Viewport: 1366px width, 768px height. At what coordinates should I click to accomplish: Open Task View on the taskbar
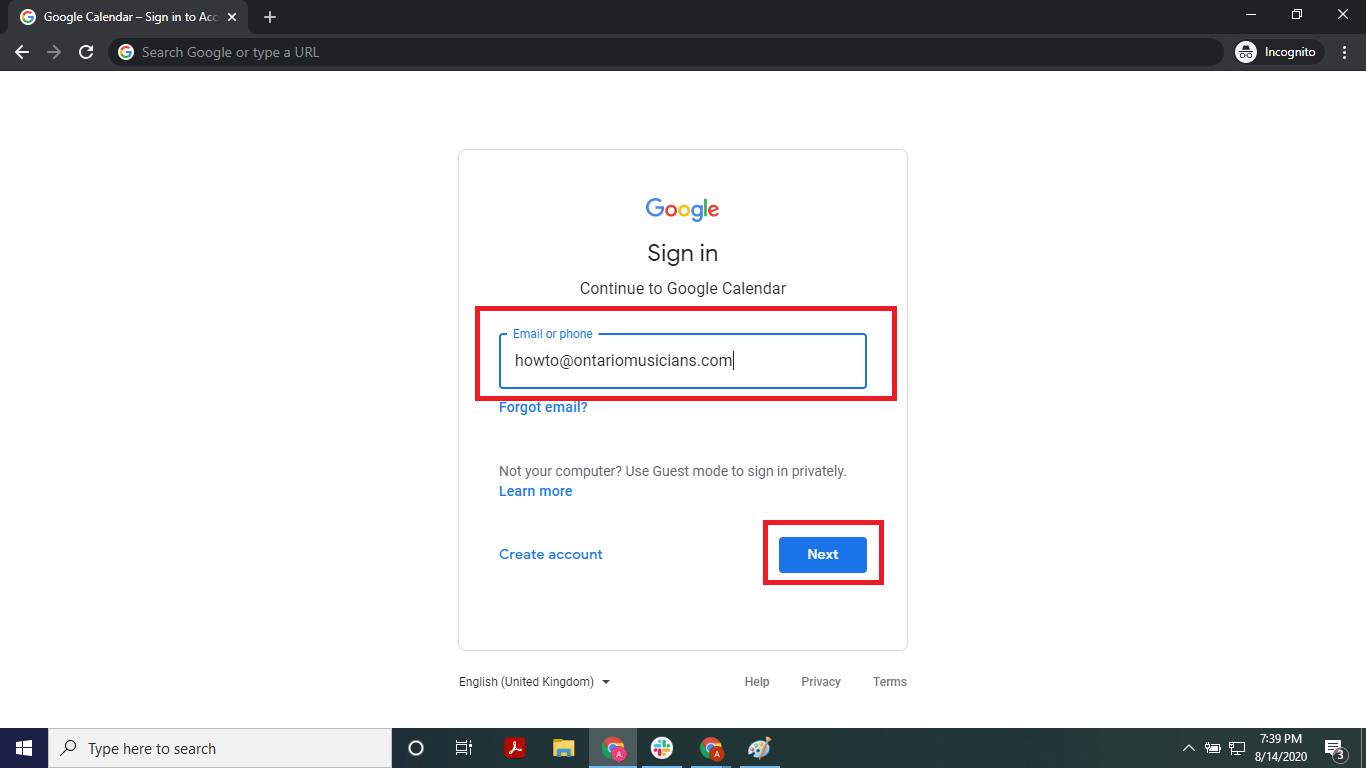coord(464,748)
